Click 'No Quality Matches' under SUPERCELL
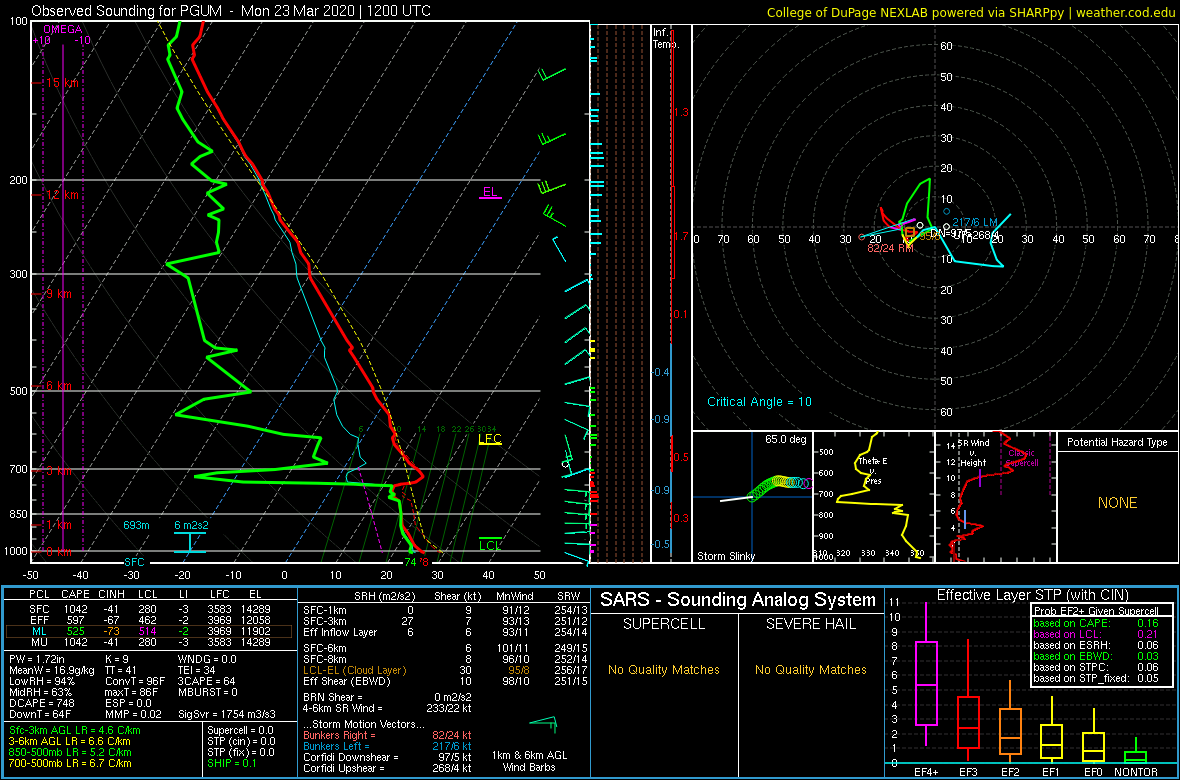1180x780 pixels. [x=664, y=669]
